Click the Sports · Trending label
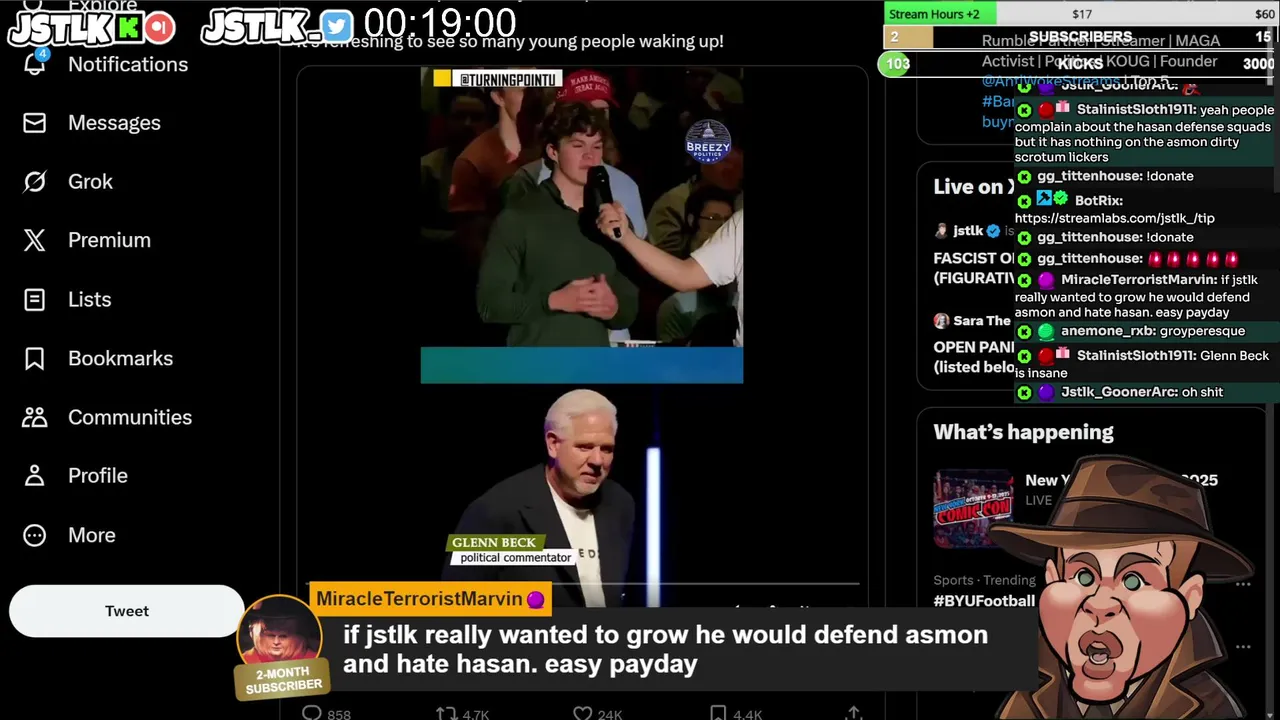The width and height of the screenshot is (1280, 720). pos(984,580)
